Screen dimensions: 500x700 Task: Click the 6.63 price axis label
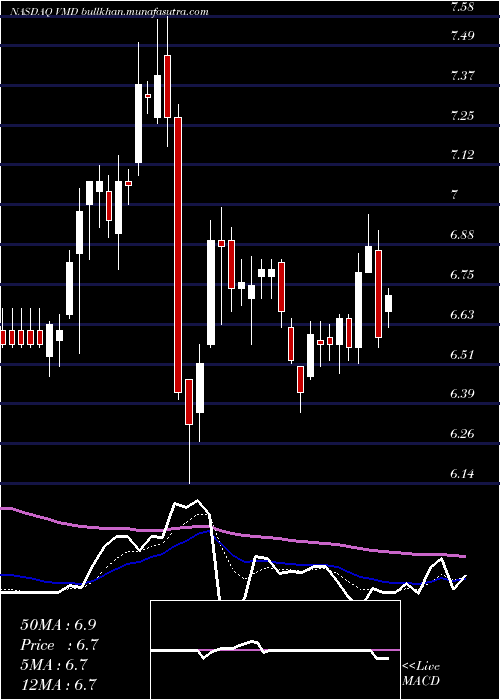tap(462, 315)
